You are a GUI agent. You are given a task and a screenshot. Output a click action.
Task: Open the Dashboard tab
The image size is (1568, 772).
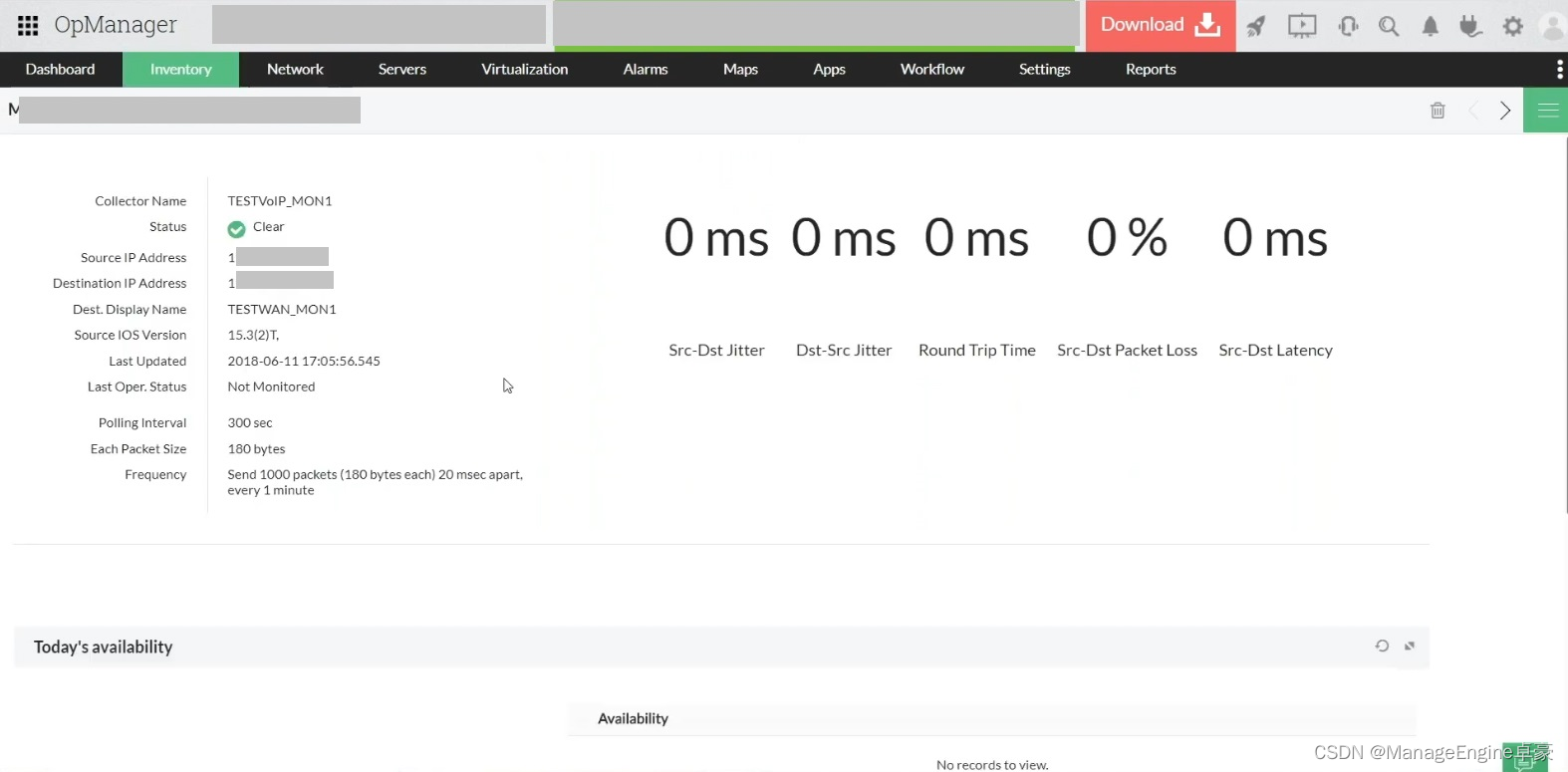(60, 69)
